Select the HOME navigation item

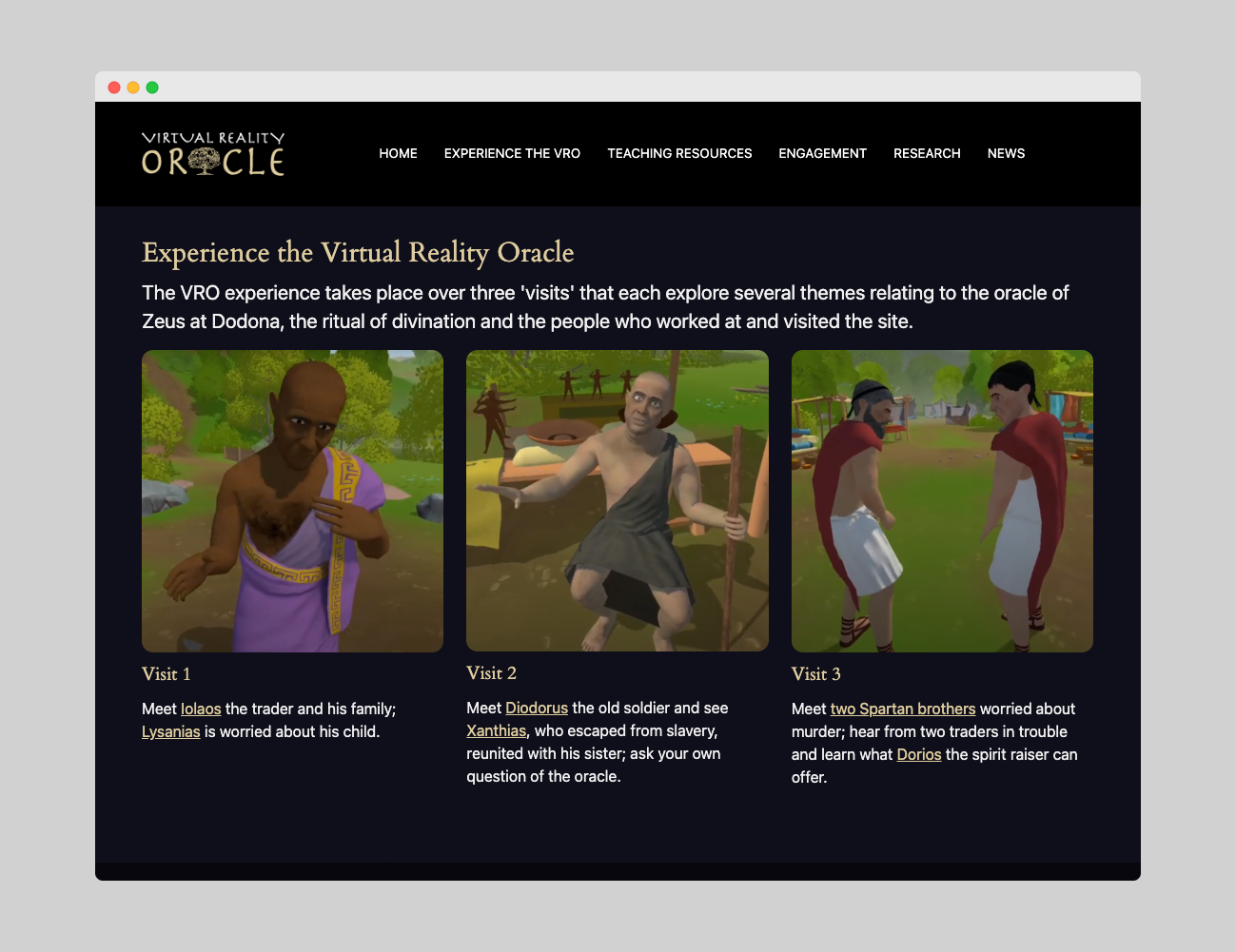pyautogui.click(x=398, y=153)
